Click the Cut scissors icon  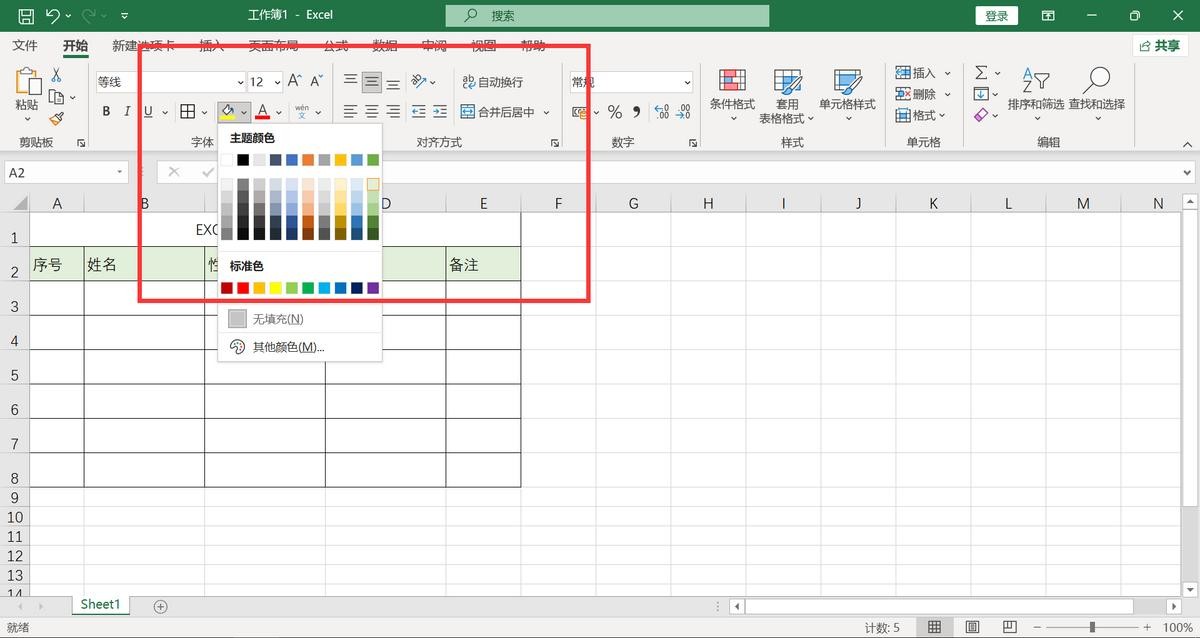tap(56, 75)
